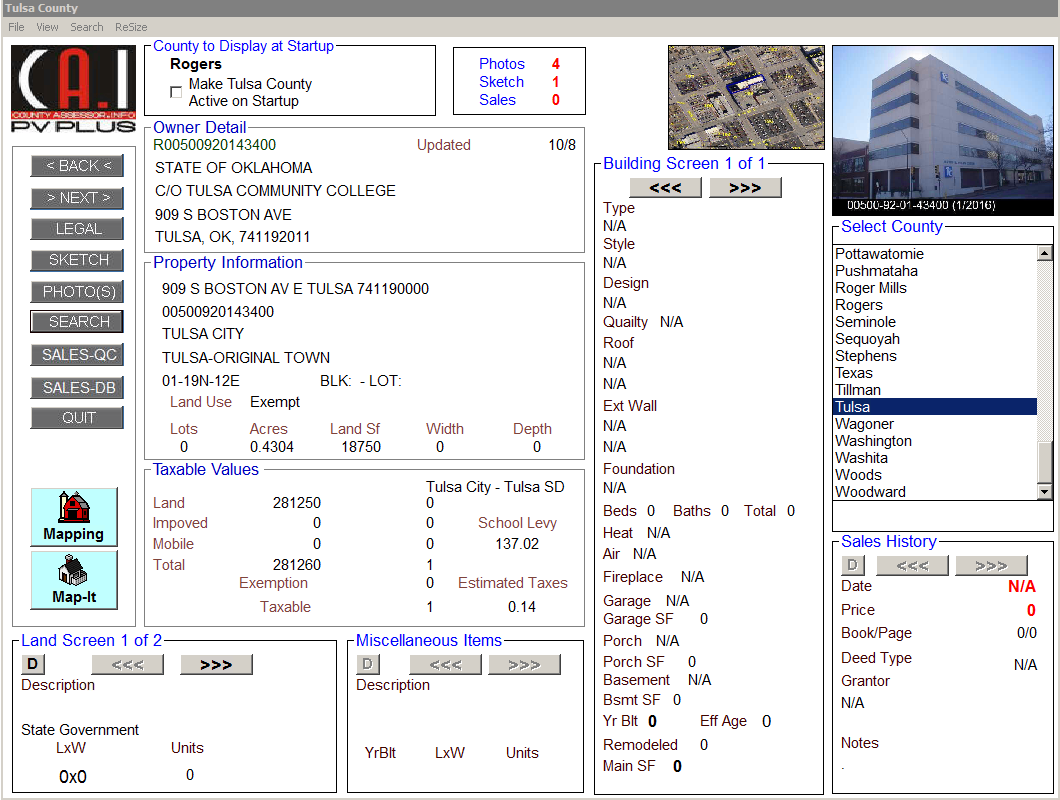Open the aerial map thumbnail
The image size is (1060, 800).
tap(745, 97)
